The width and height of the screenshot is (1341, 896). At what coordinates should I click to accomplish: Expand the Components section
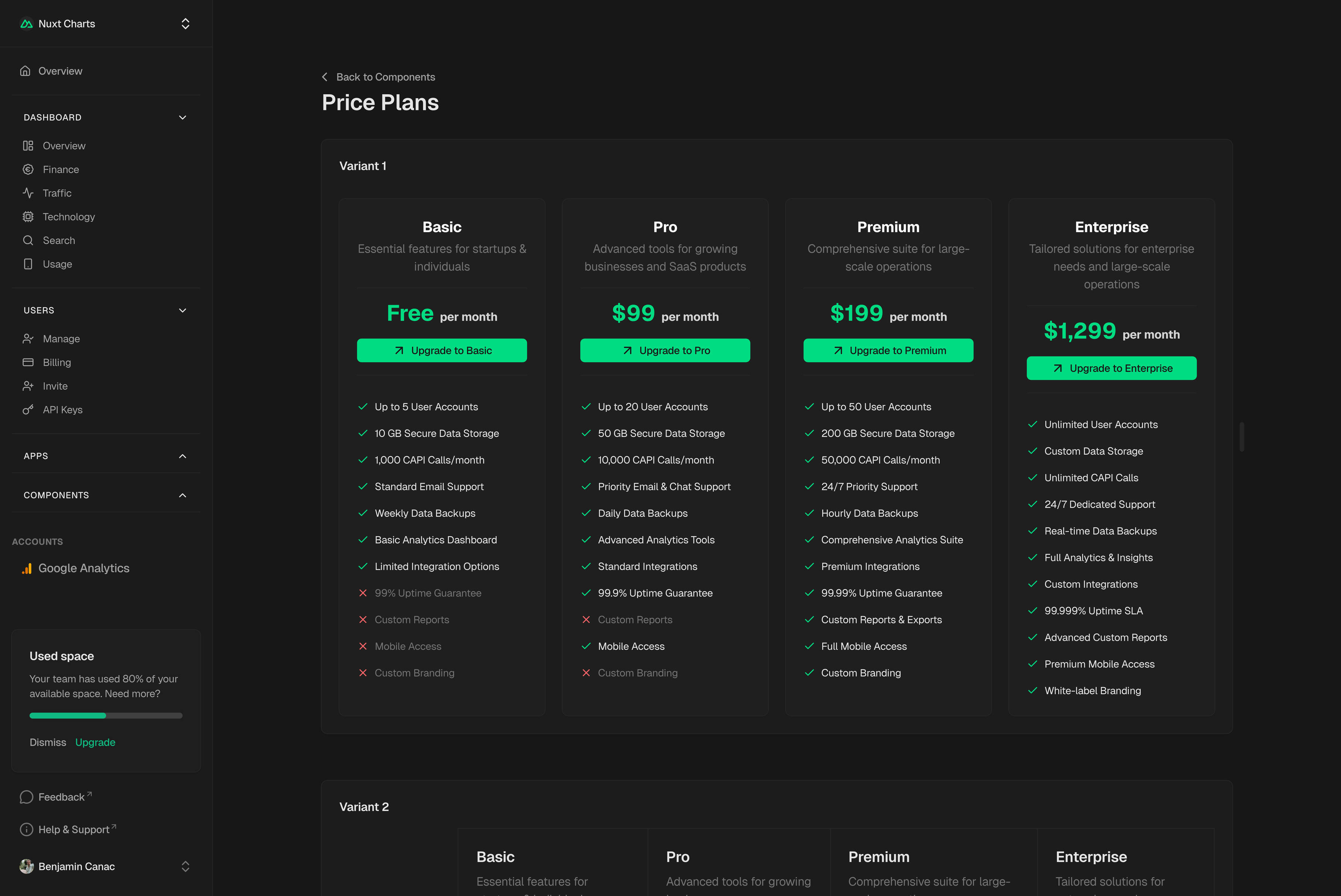[182, 495]
